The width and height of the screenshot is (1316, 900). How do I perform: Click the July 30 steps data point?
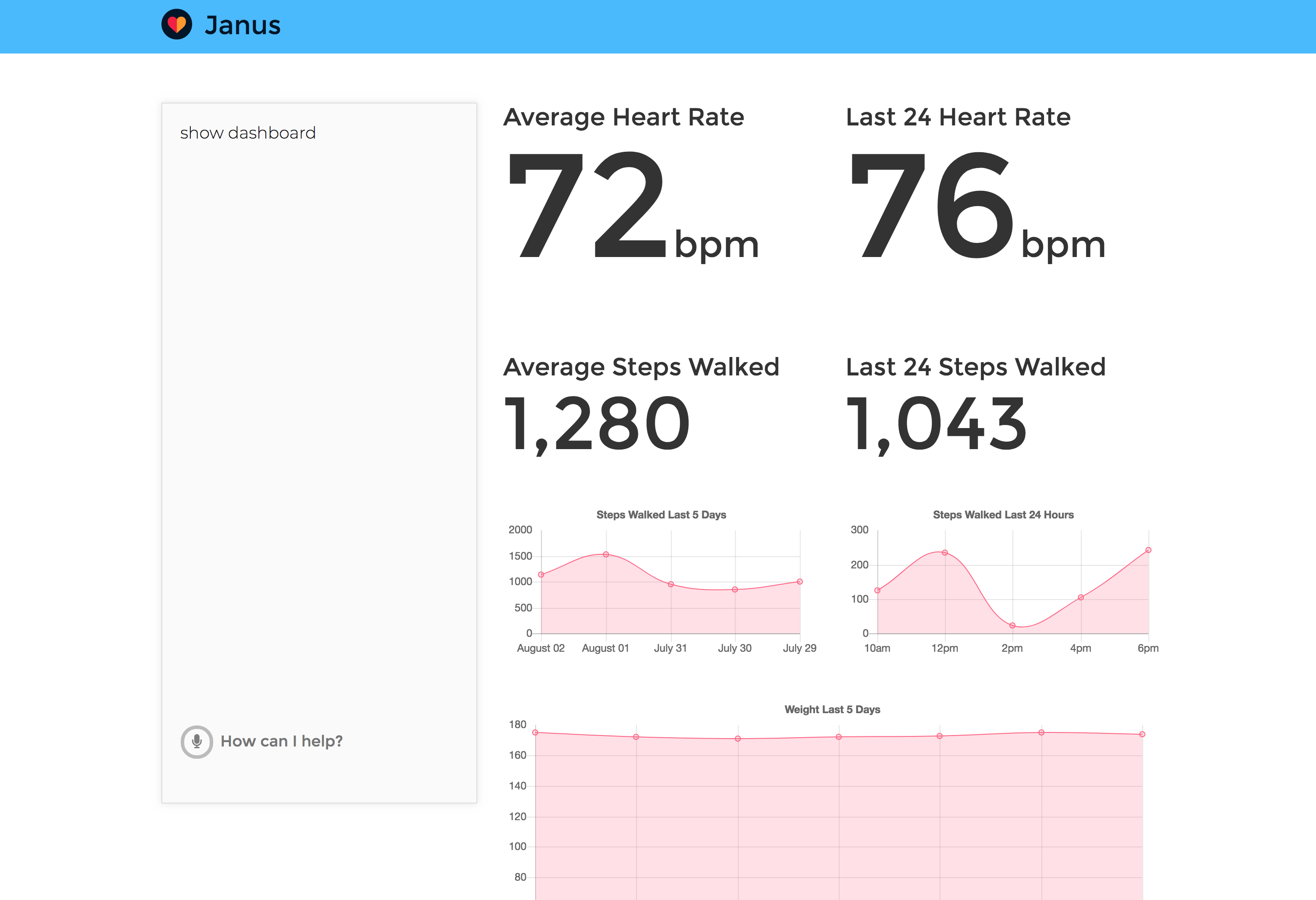(x=735, y=590)
